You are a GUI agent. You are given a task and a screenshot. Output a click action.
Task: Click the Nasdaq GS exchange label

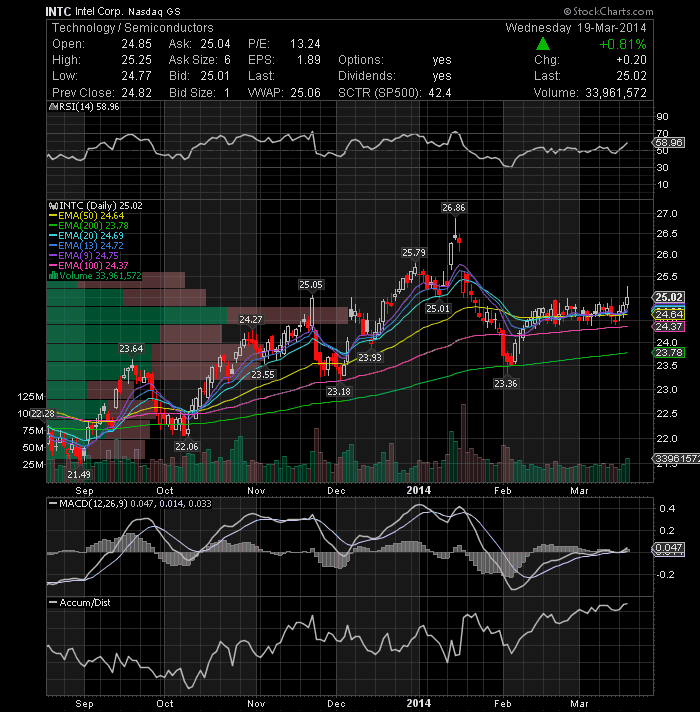154,12
